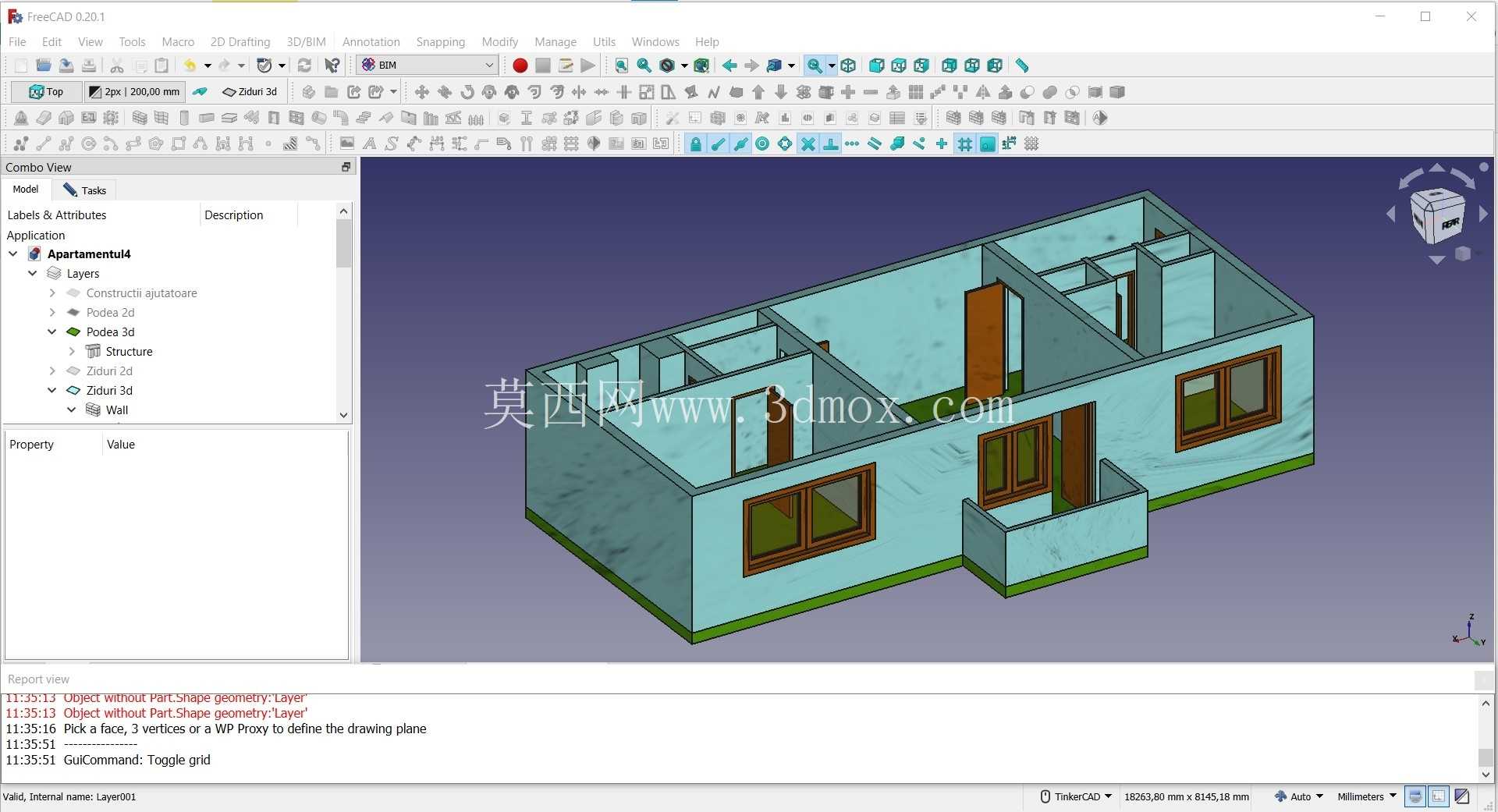Viewport: 1498px width, 812px height.
Task: Click the Undo arrow icon
Action: coord(190,66)
